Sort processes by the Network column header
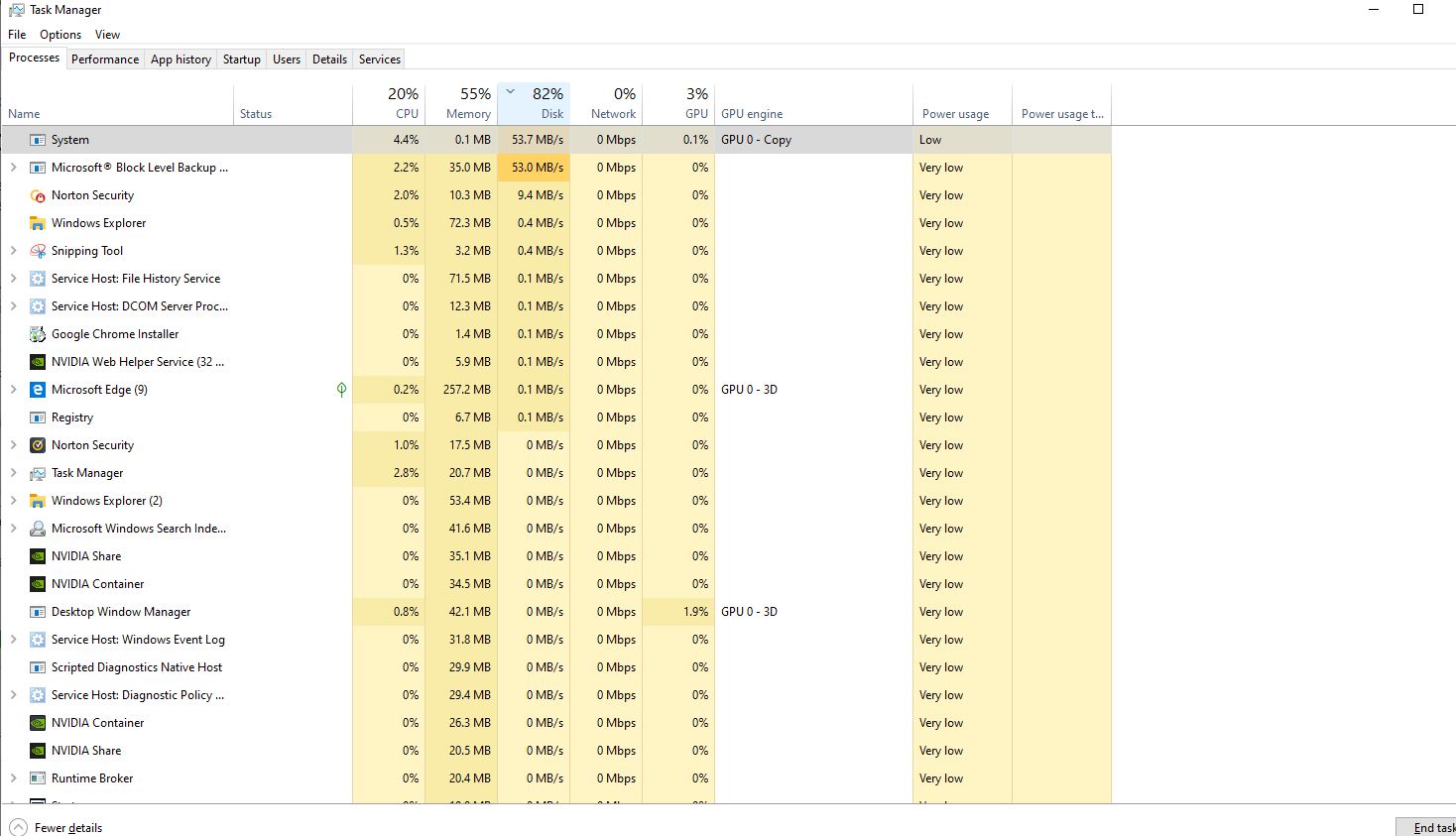This screenshot has height=836, width=1456. click(x=606, y=104)
